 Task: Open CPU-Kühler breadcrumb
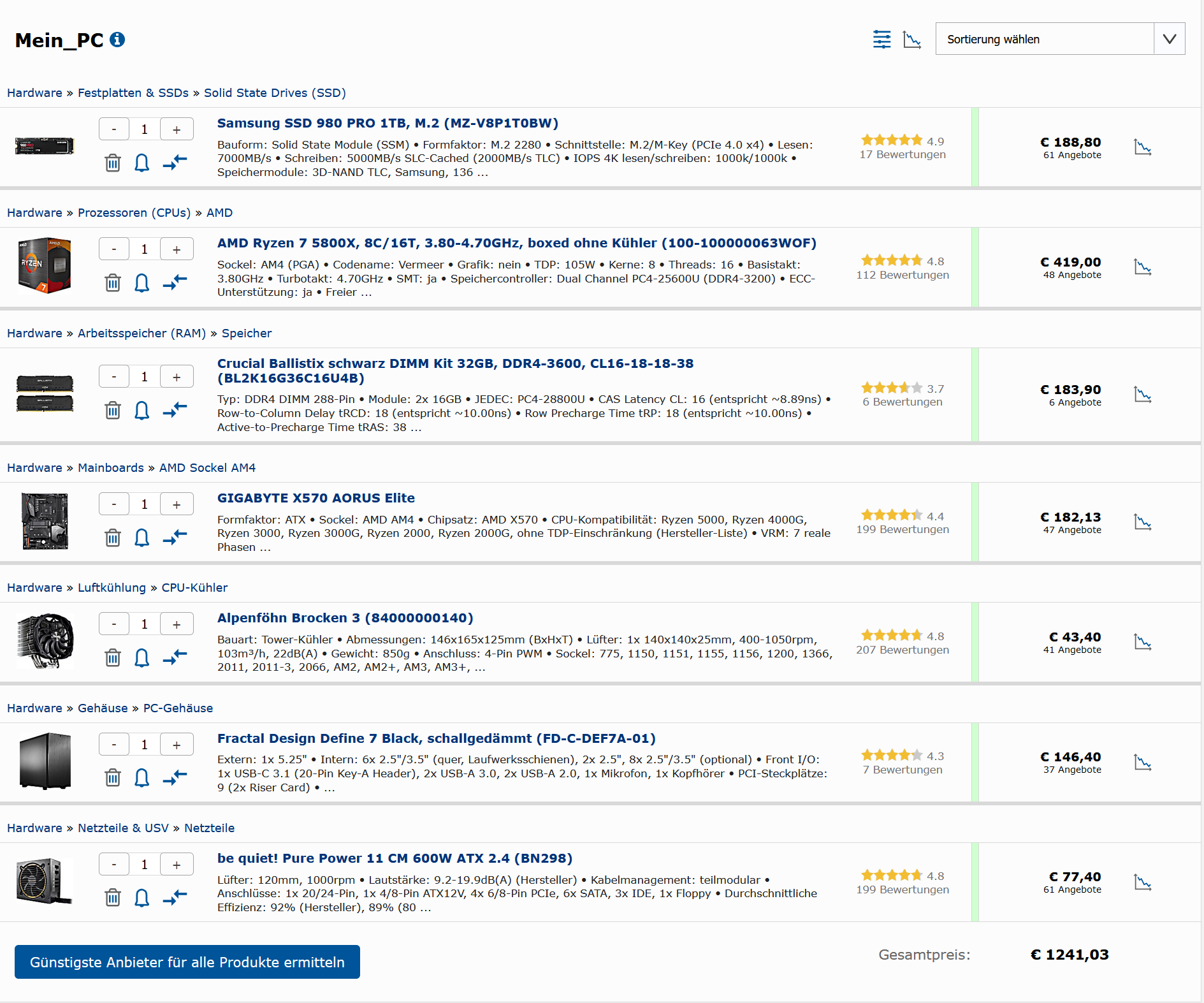pyautogui.click(x=194, y=587)
